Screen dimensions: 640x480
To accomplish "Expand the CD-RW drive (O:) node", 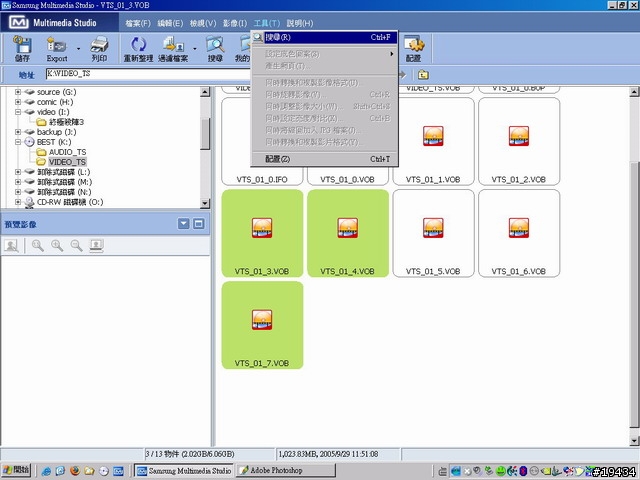I will pos(18,202).
